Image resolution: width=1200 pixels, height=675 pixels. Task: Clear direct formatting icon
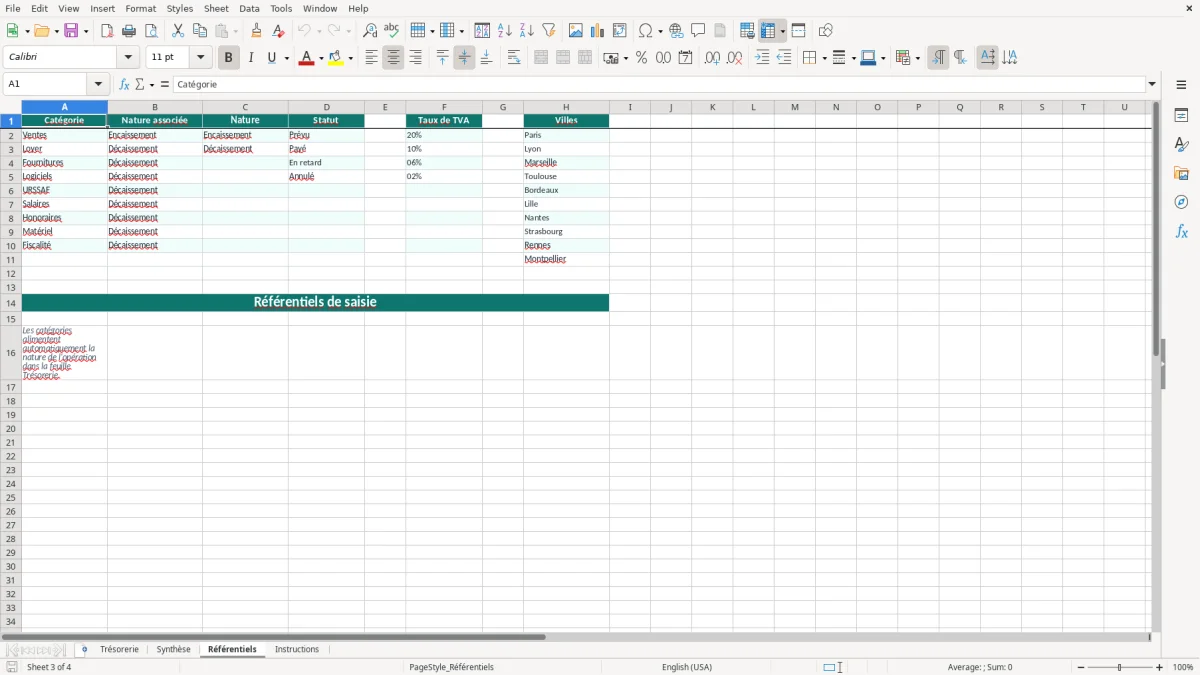[279, 31]
